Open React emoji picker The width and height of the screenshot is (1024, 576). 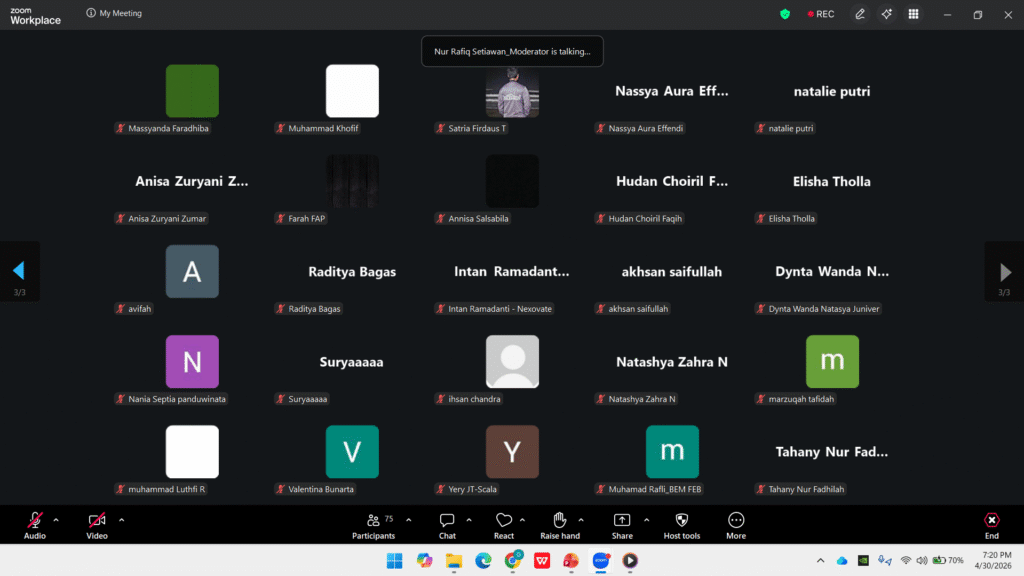(504, 525)
